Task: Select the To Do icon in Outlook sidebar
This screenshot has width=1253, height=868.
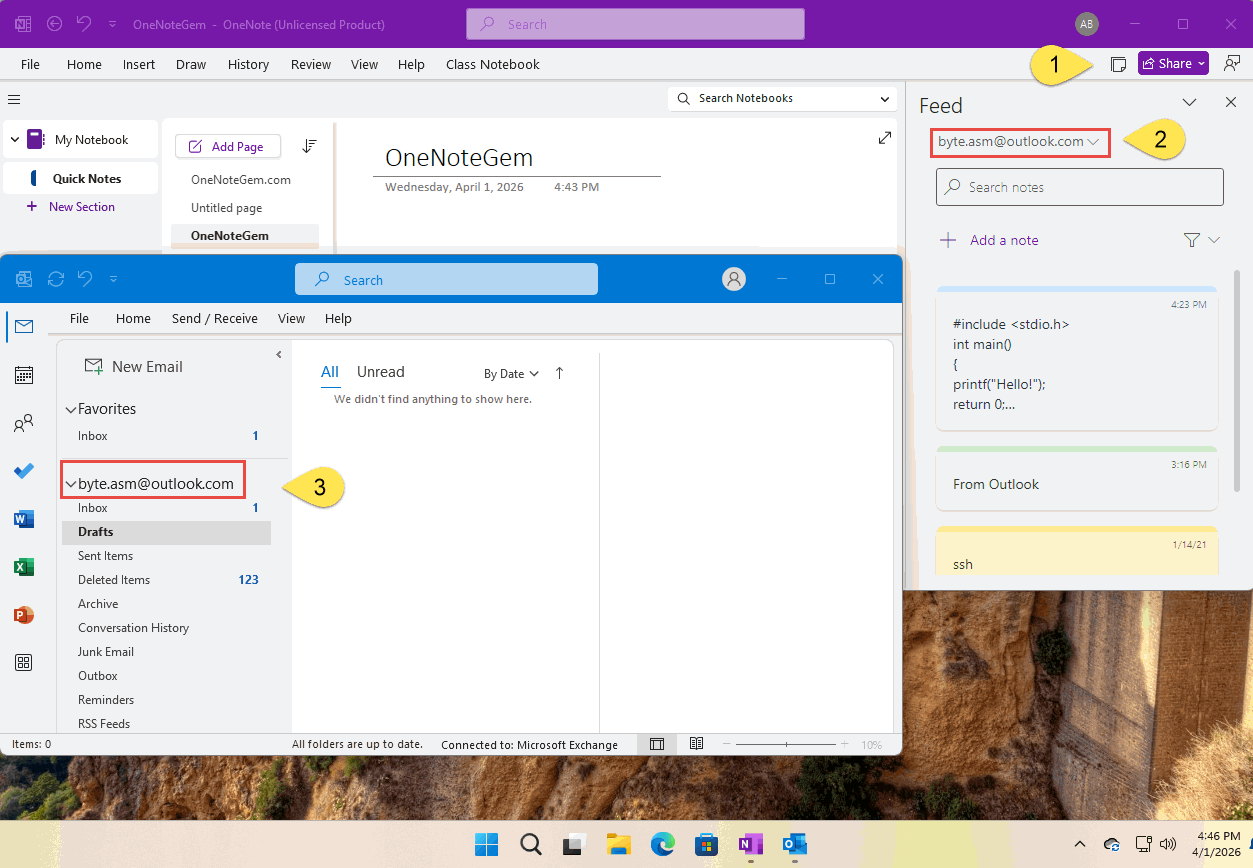Action: pos(23,471)
